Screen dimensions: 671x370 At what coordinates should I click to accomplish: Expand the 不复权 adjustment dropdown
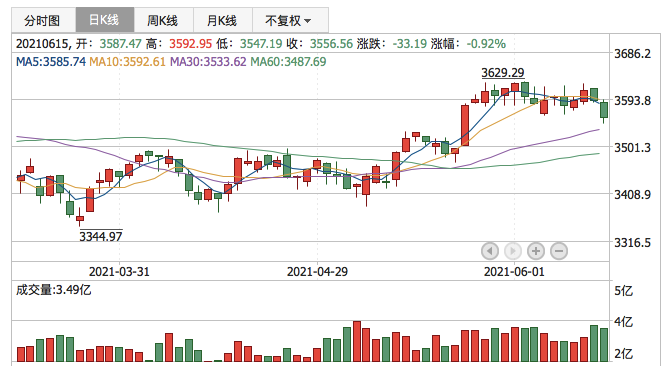coord(290,20)
